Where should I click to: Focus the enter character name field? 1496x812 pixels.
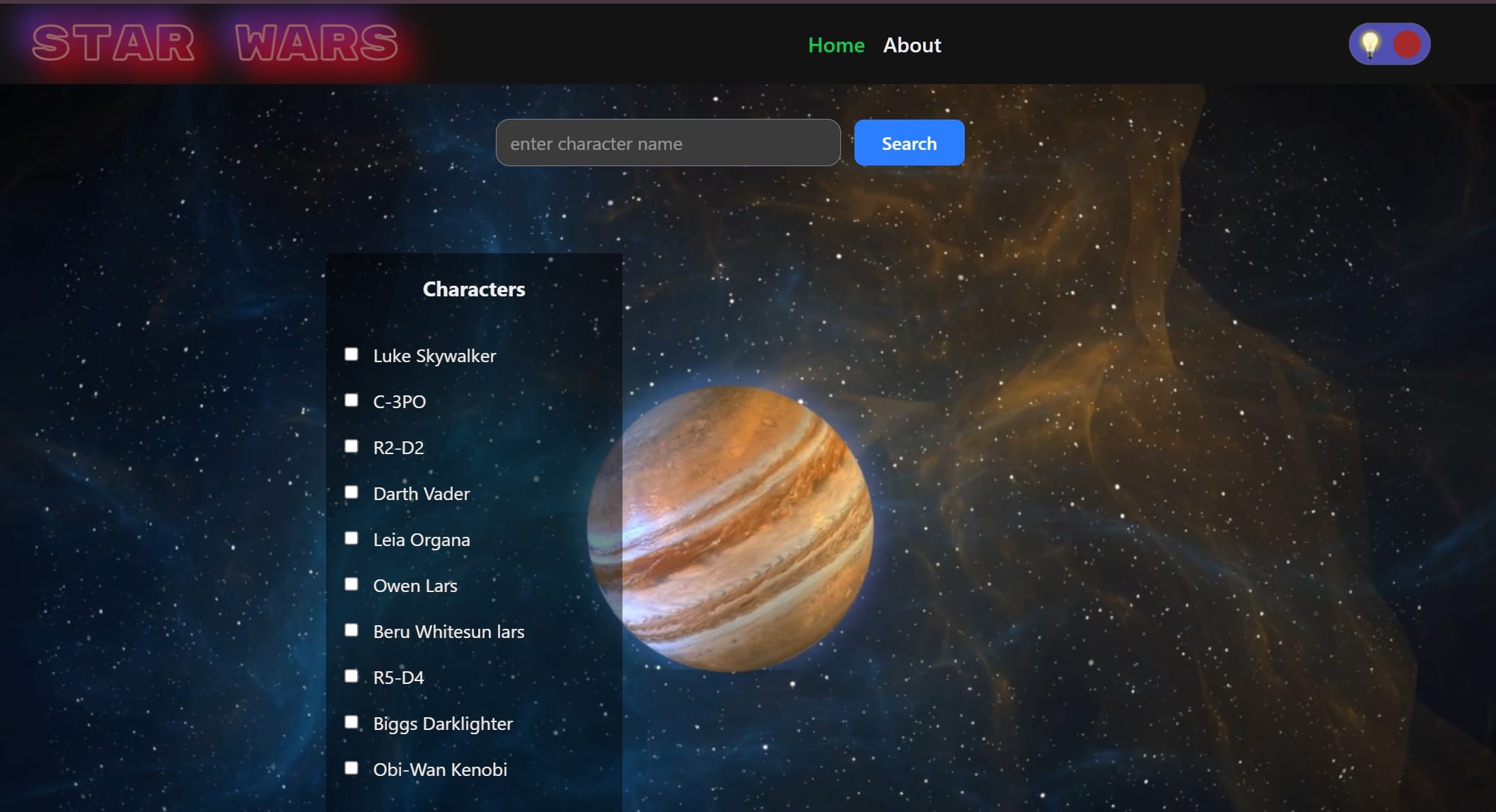[668, 143]
